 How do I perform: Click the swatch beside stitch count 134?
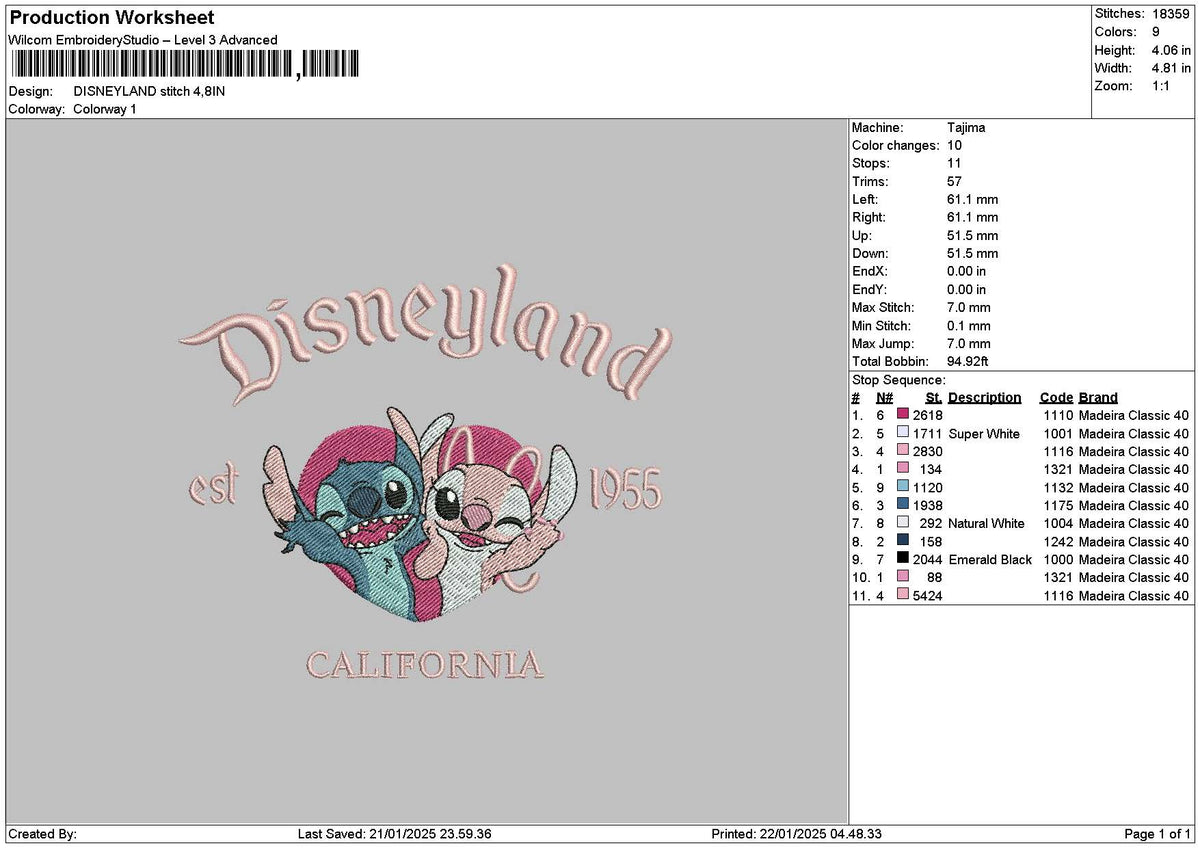(903, 469)
